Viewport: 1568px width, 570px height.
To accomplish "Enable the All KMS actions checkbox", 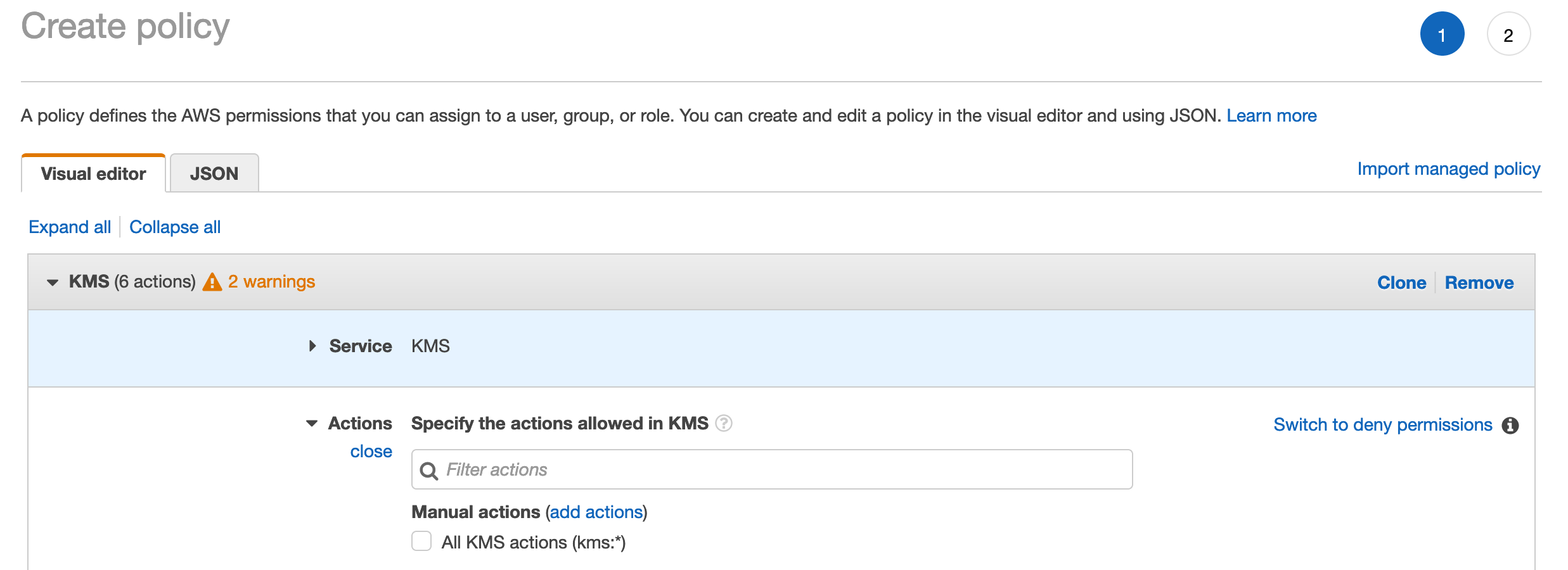I will (421, 541).
